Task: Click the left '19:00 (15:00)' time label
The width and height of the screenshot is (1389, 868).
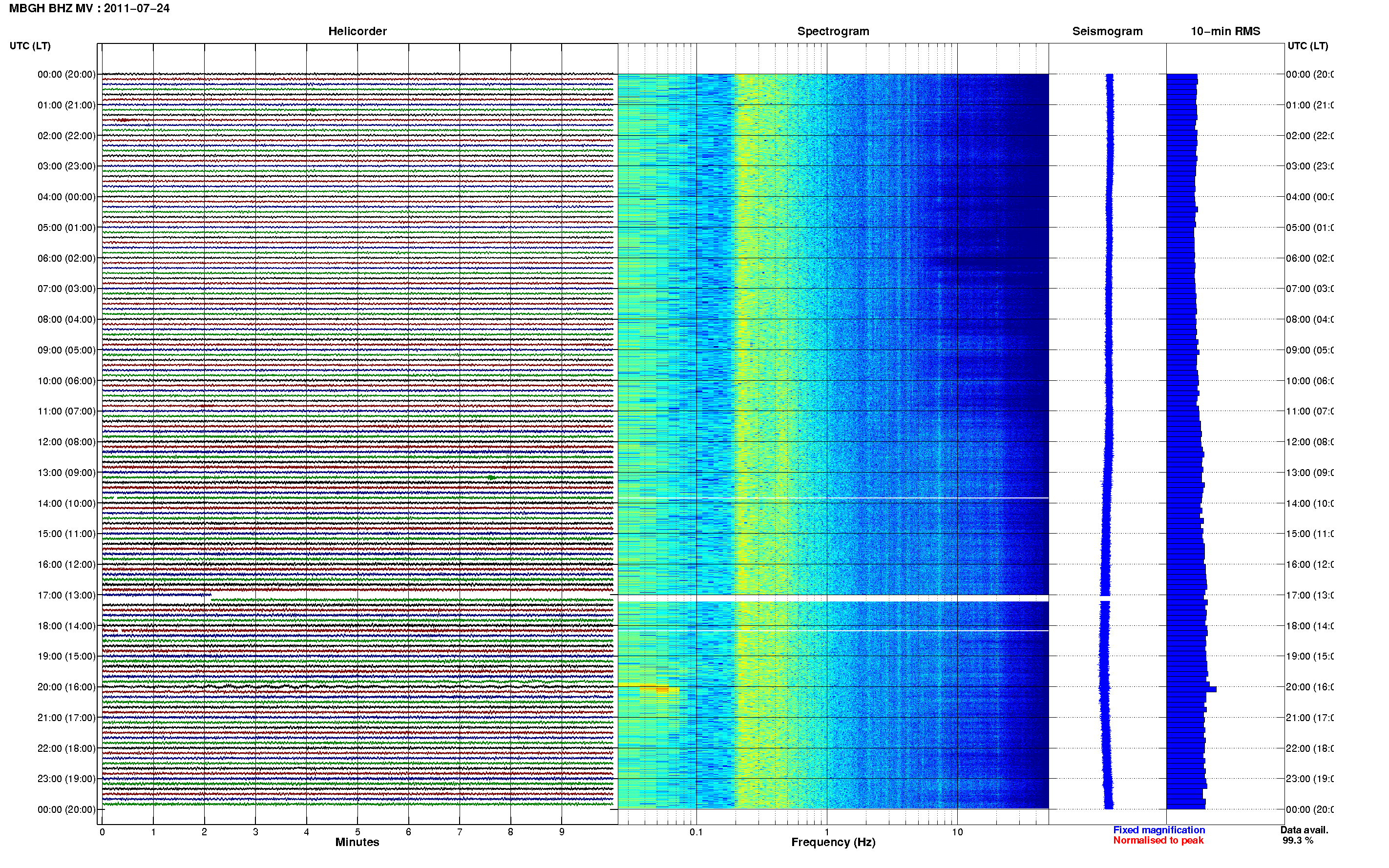Action: [66, 657]
